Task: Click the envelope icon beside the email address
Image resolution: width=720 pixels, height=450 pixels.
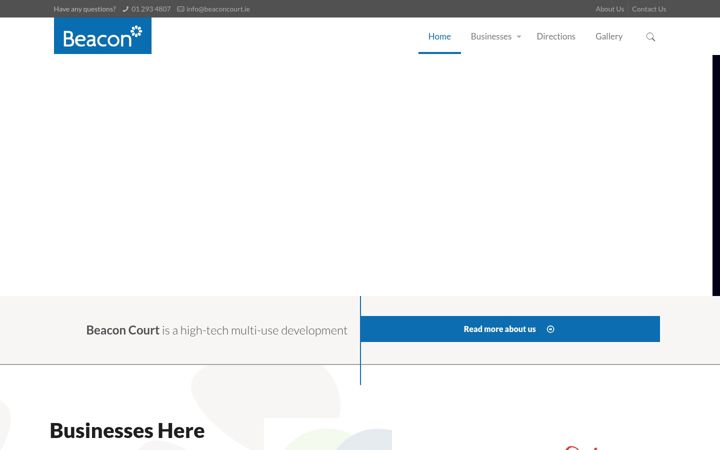Action: coord(180,9)
